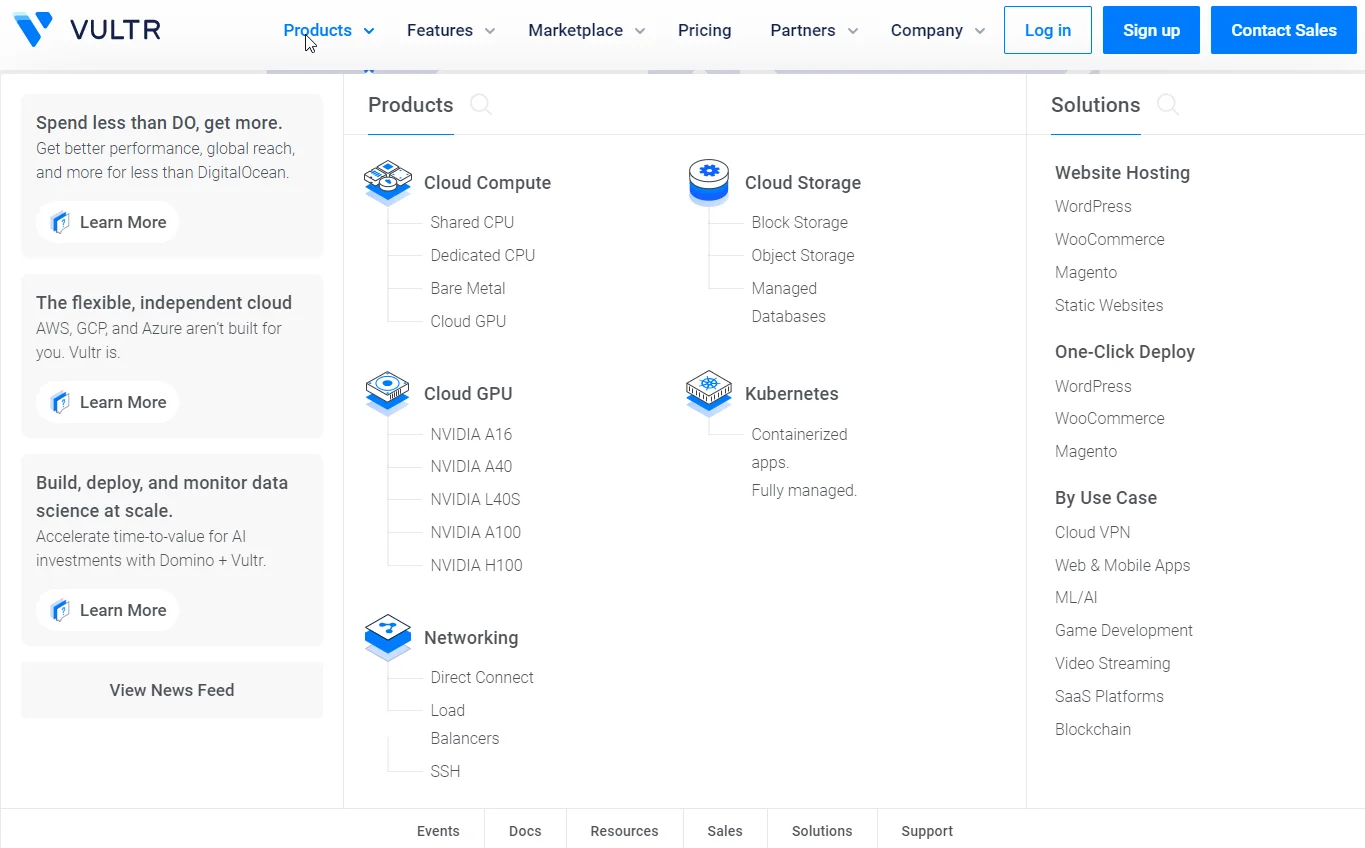Open Cloud GPU link under Cloud Compute
1365x848 pixels.
468,321
